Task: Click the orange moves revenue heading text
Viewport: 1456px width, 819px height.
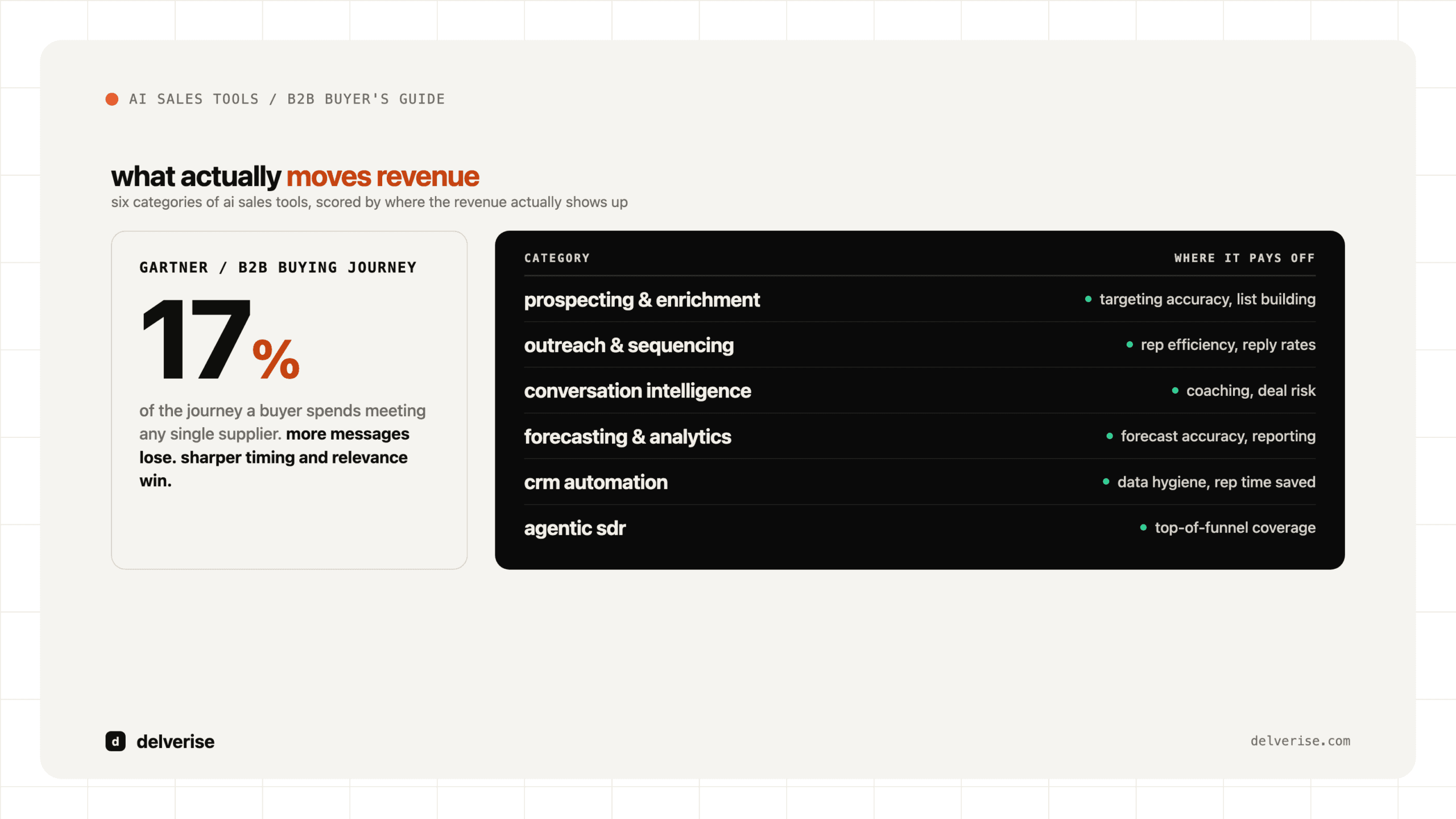Action: click(383, 177)
